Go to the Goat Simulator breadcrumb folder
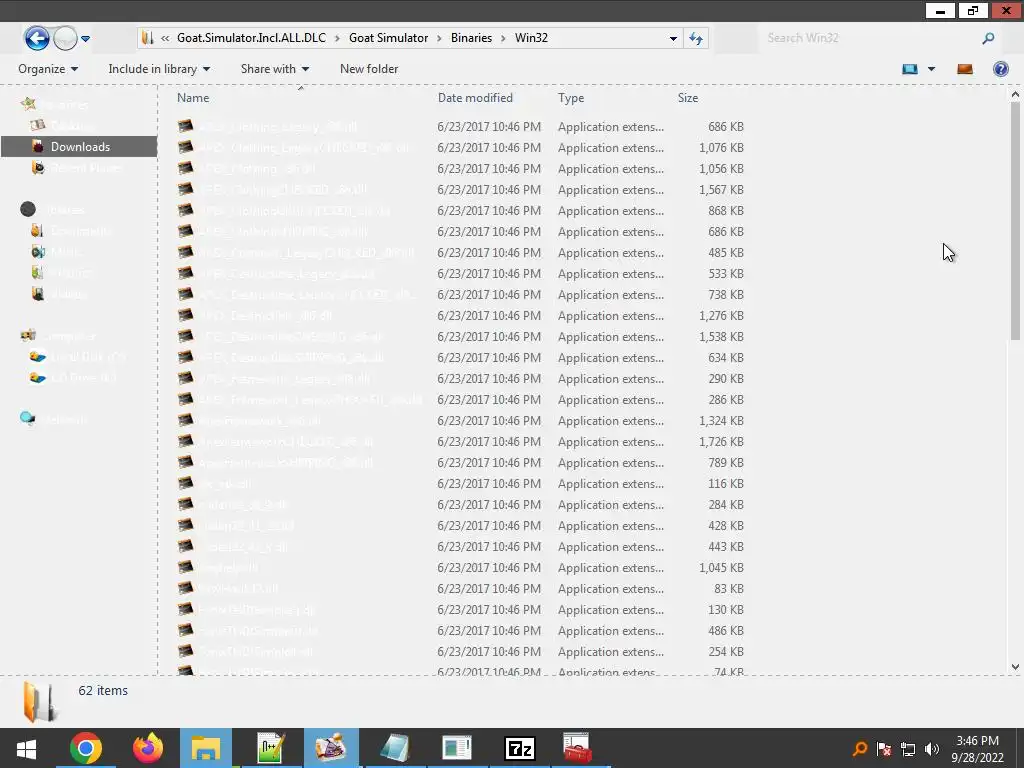This screenshot has width=1024, height=768. (x=389, y=38)
